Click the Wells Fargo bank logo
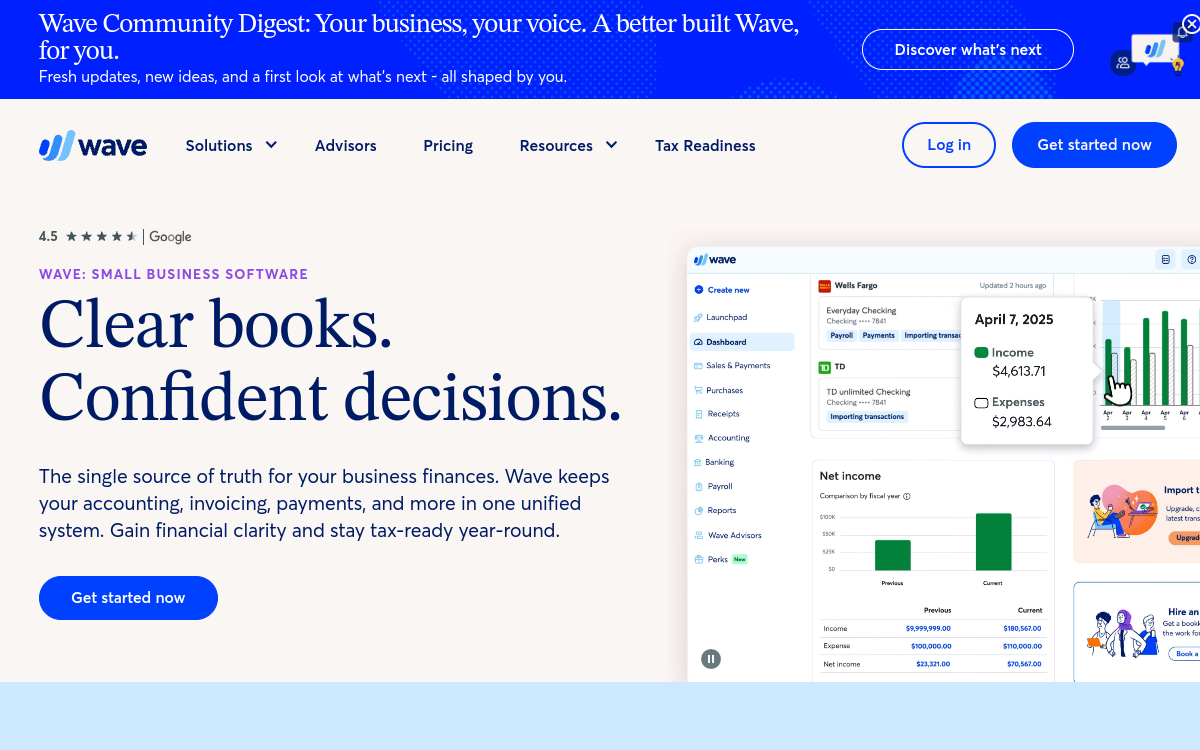Image resolution: width=1200 pixels, height=750 pixels. (x=825, y=285)
